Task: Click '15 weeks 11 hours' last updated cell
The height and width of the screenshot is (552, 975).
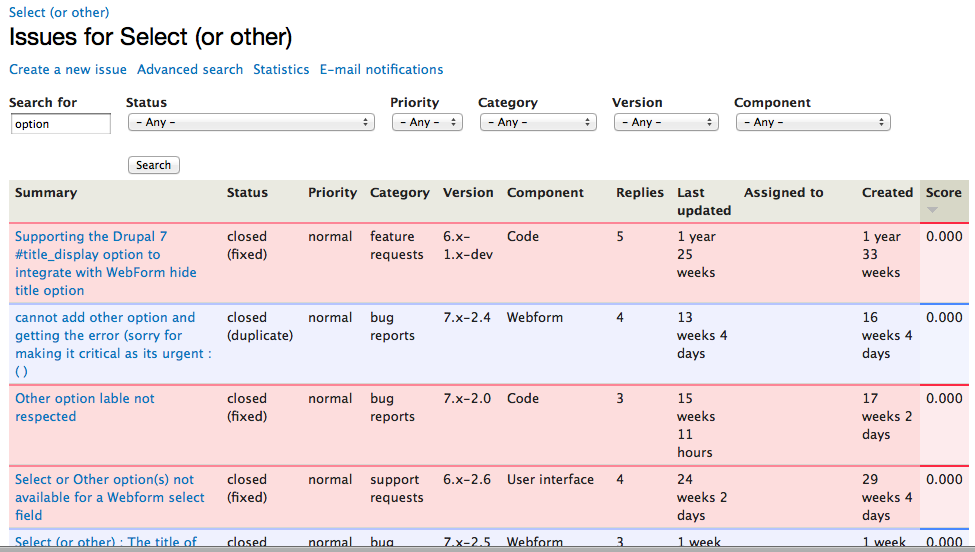Action: (696, 425)
